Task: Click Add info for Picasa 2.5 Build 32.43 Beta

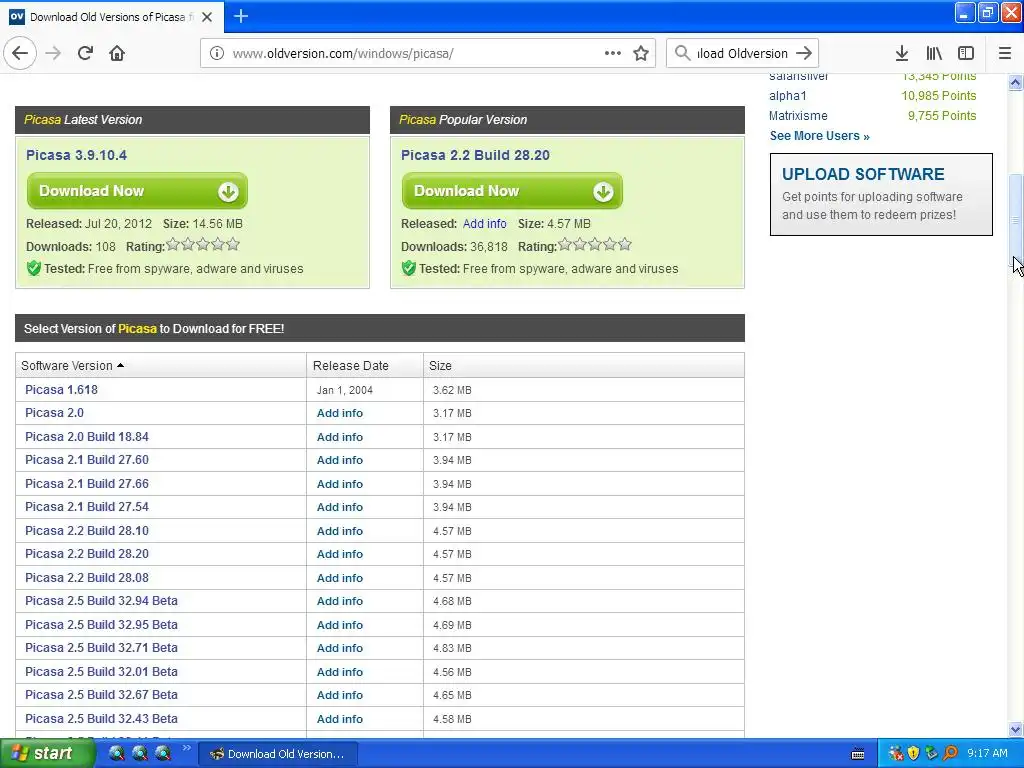Action: coord(340,719)
